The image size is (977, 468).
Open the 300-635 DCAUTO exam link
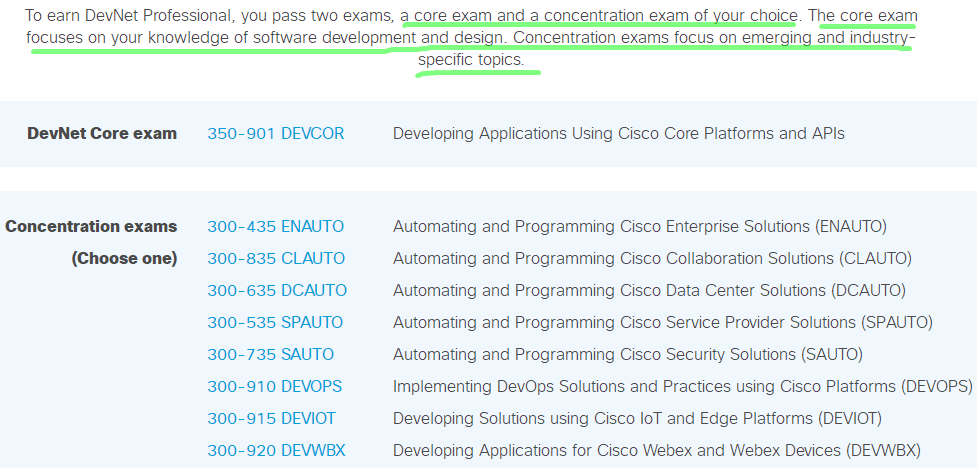pyautogui.click(x=277, y=290)
